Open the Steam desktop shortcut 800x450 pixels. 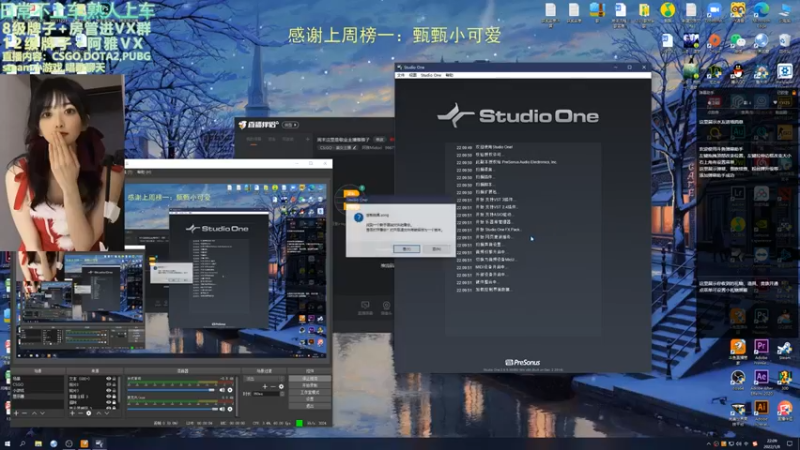pyautogui.click(x=785, y=348)
